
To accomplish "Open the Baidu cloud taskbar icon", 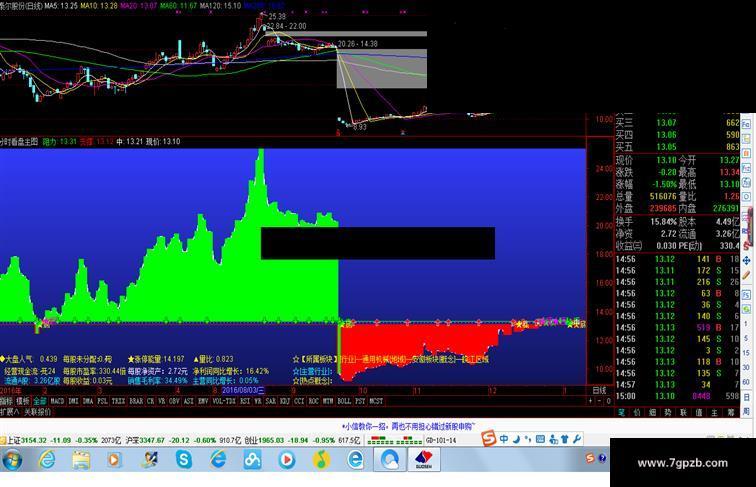I will (252, 460).
